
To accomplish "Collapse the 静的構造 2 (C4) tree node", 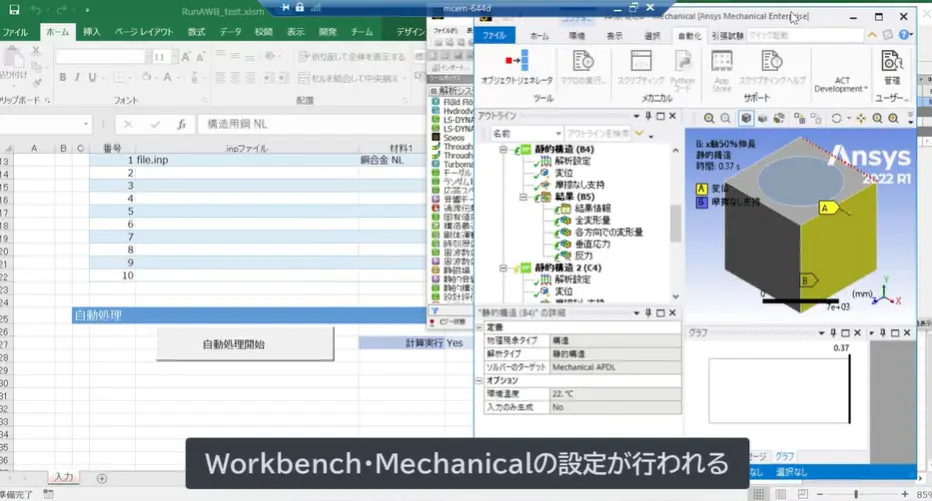I will (503, 268).
